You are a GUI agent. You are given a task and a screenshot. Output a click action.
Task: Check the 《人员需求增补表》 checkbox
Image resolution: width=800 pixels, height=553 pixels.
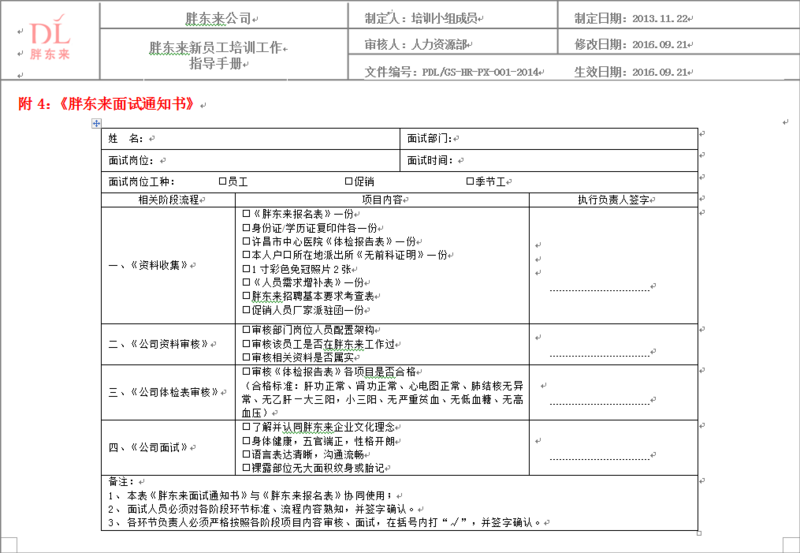246,282
